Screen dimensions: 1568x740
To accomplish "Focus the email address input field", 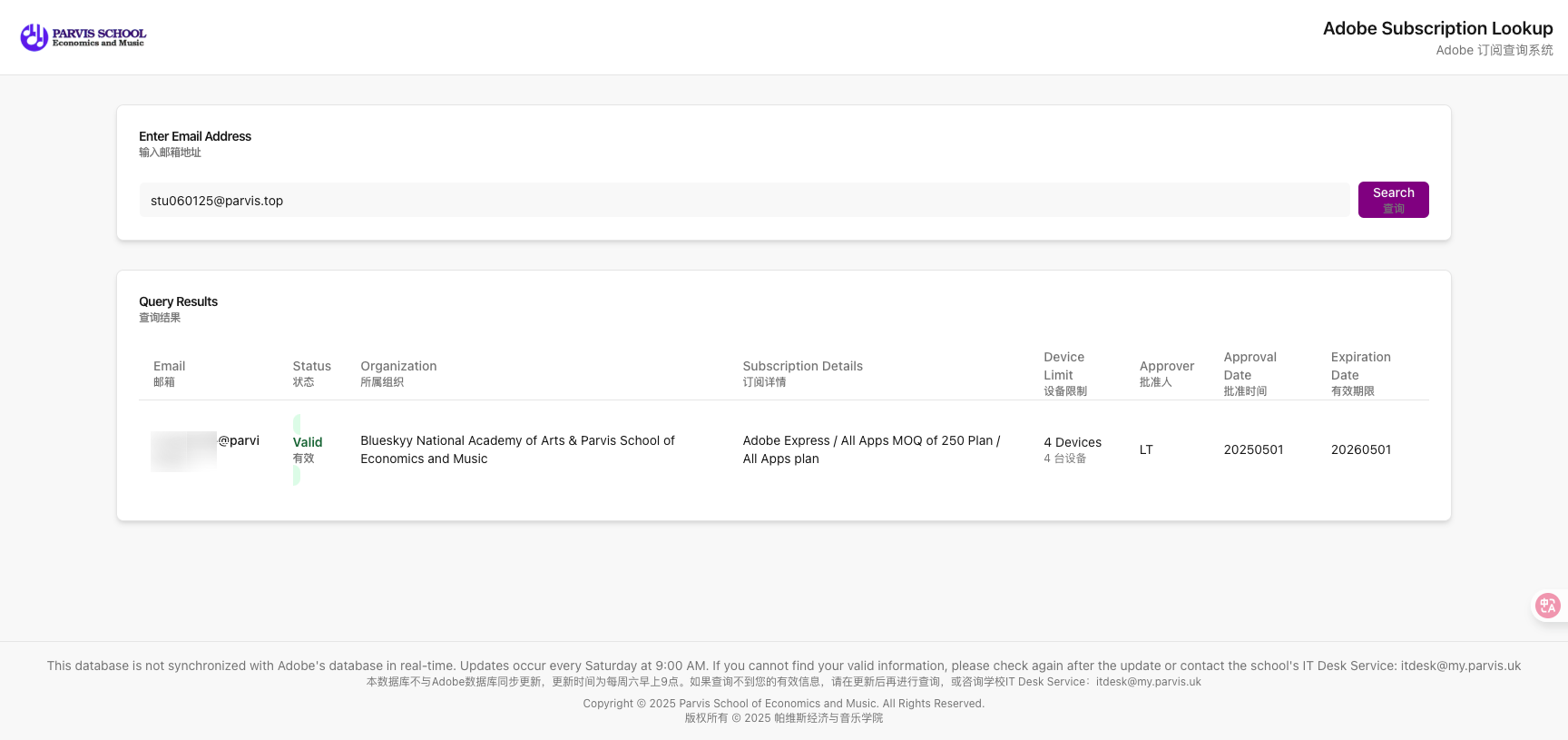I will coord(744,201).
